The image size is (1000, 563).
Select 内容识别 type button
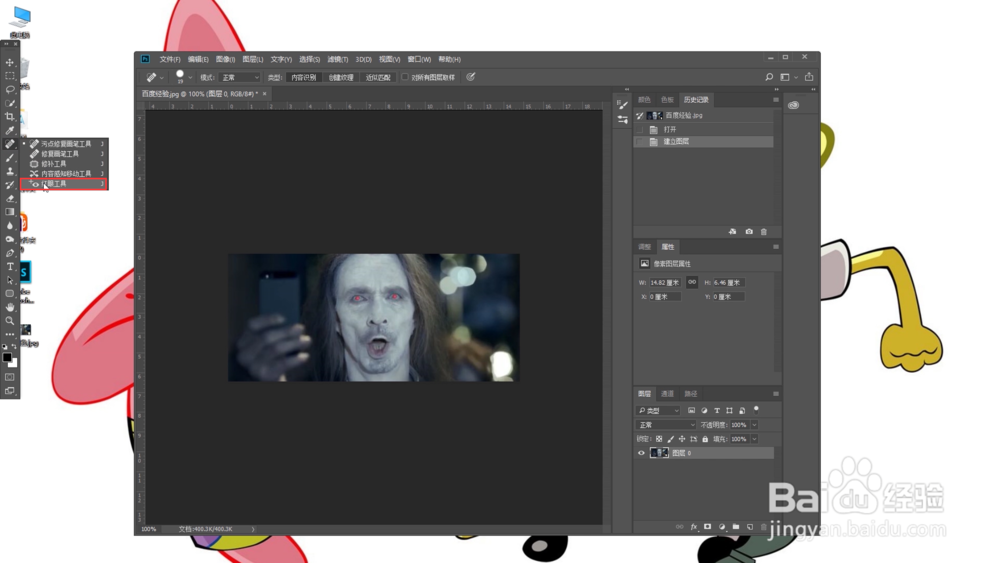pyautogui.click(x=304, y=77)
